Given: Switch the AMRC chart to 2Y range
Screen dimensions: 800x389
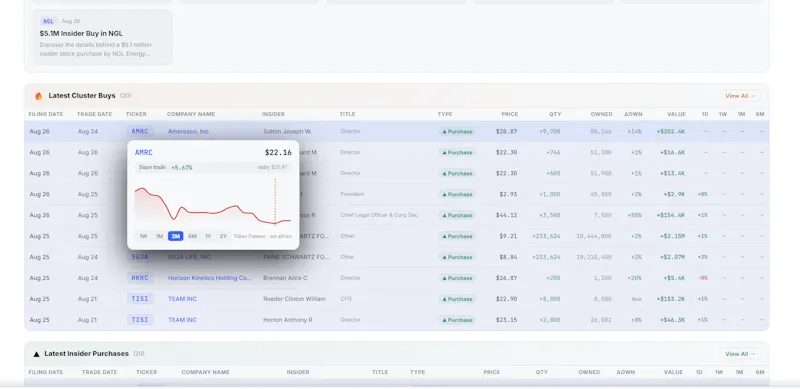Looking at the screenshot, I should point(223,236).
